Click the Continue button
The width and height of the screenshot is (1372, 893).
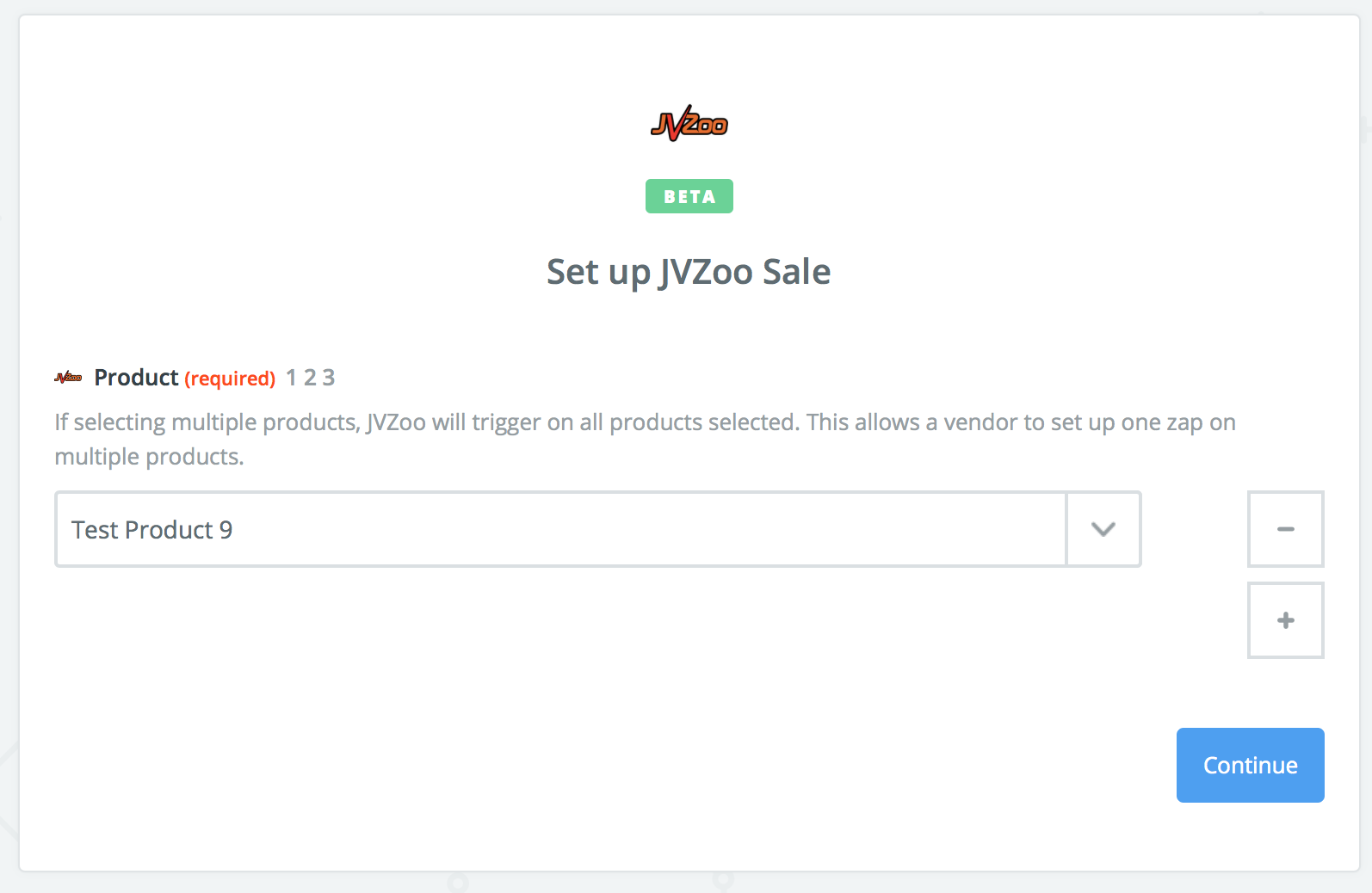pyautogui.click(x=1250, y=765)
